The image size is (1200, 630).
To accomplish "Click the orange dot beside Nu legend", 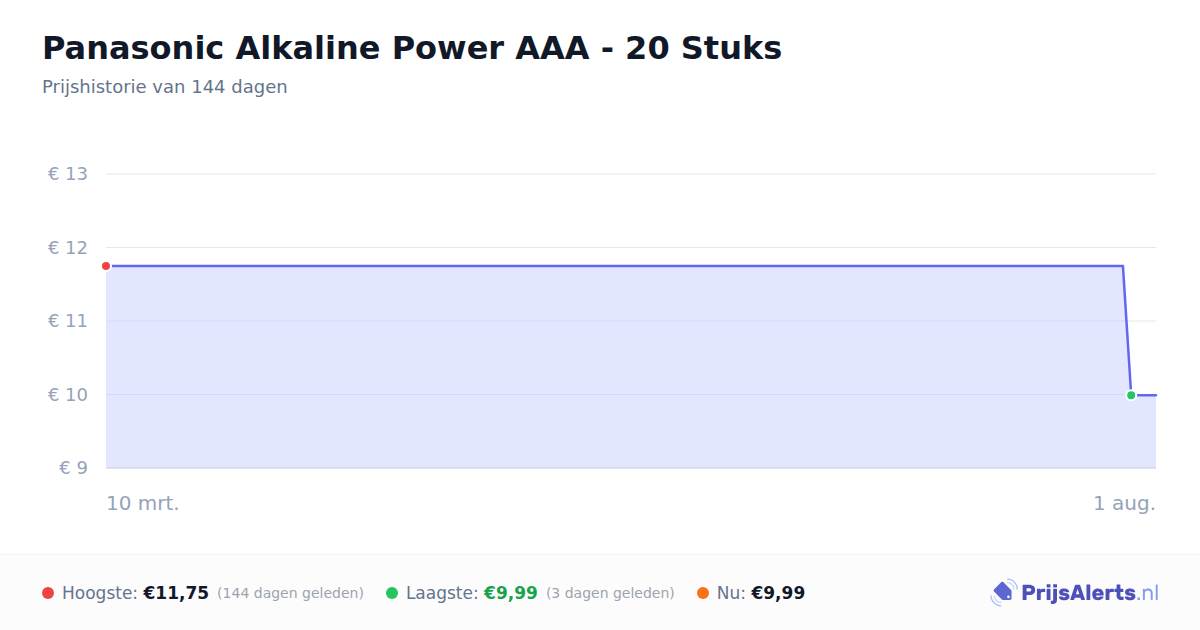I will click(703, 593).
